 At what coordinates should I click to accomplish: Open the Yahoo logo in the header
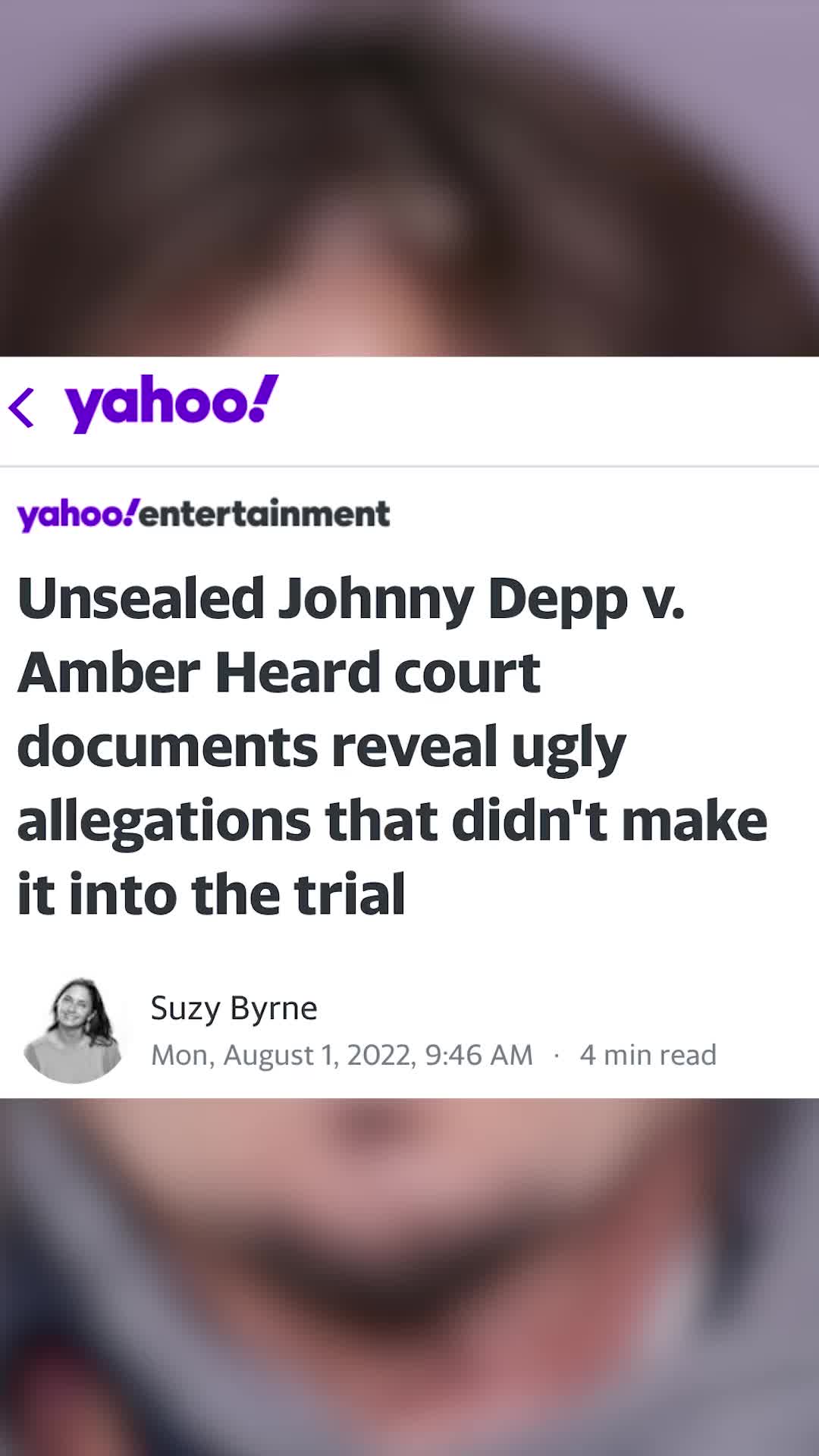pyautogui.click(x=171, y=403)
